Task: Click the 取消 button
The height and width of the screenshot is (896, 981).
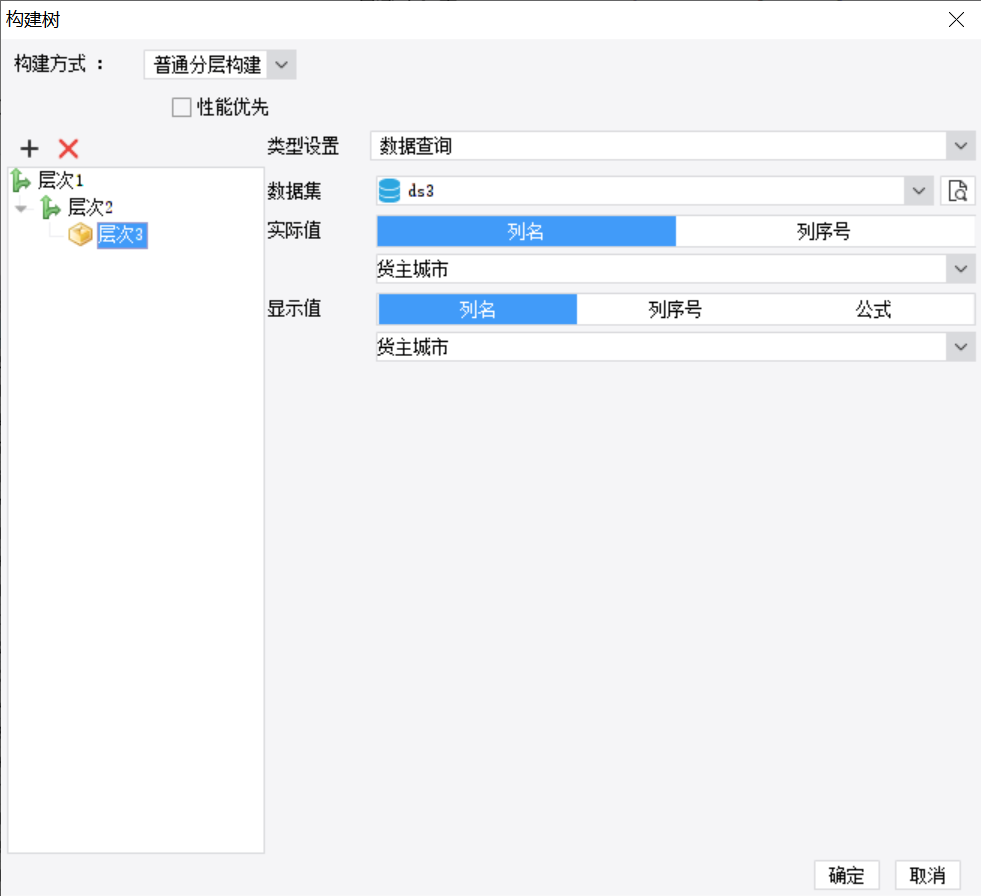Action: click(927, 875)
